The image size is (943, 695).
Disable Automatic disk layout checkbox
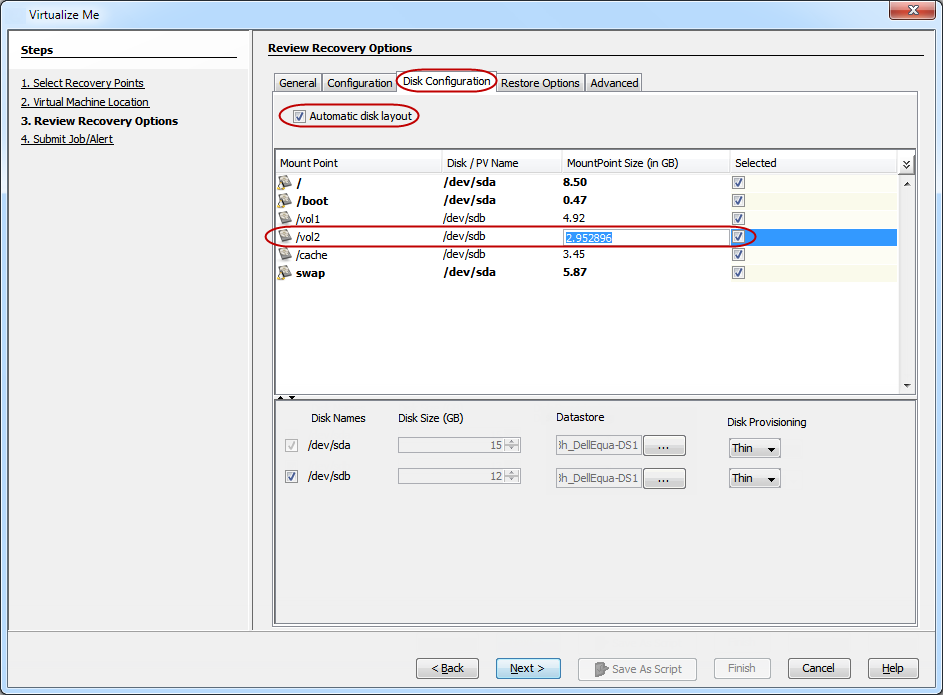[300, 117]
